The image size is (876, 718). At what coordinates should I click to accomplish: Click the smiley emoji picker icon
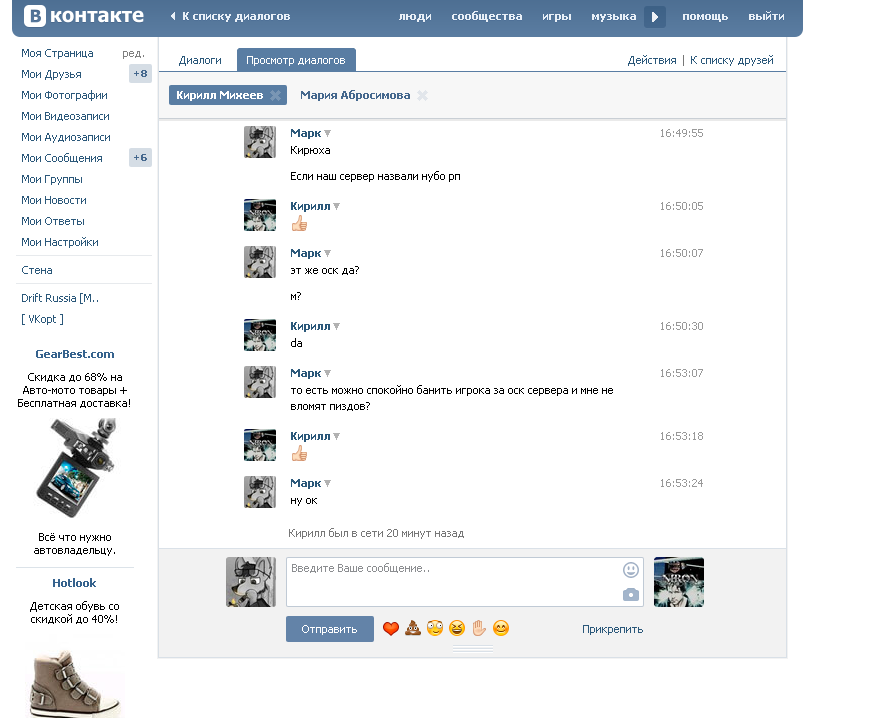(x=630, y=570)
